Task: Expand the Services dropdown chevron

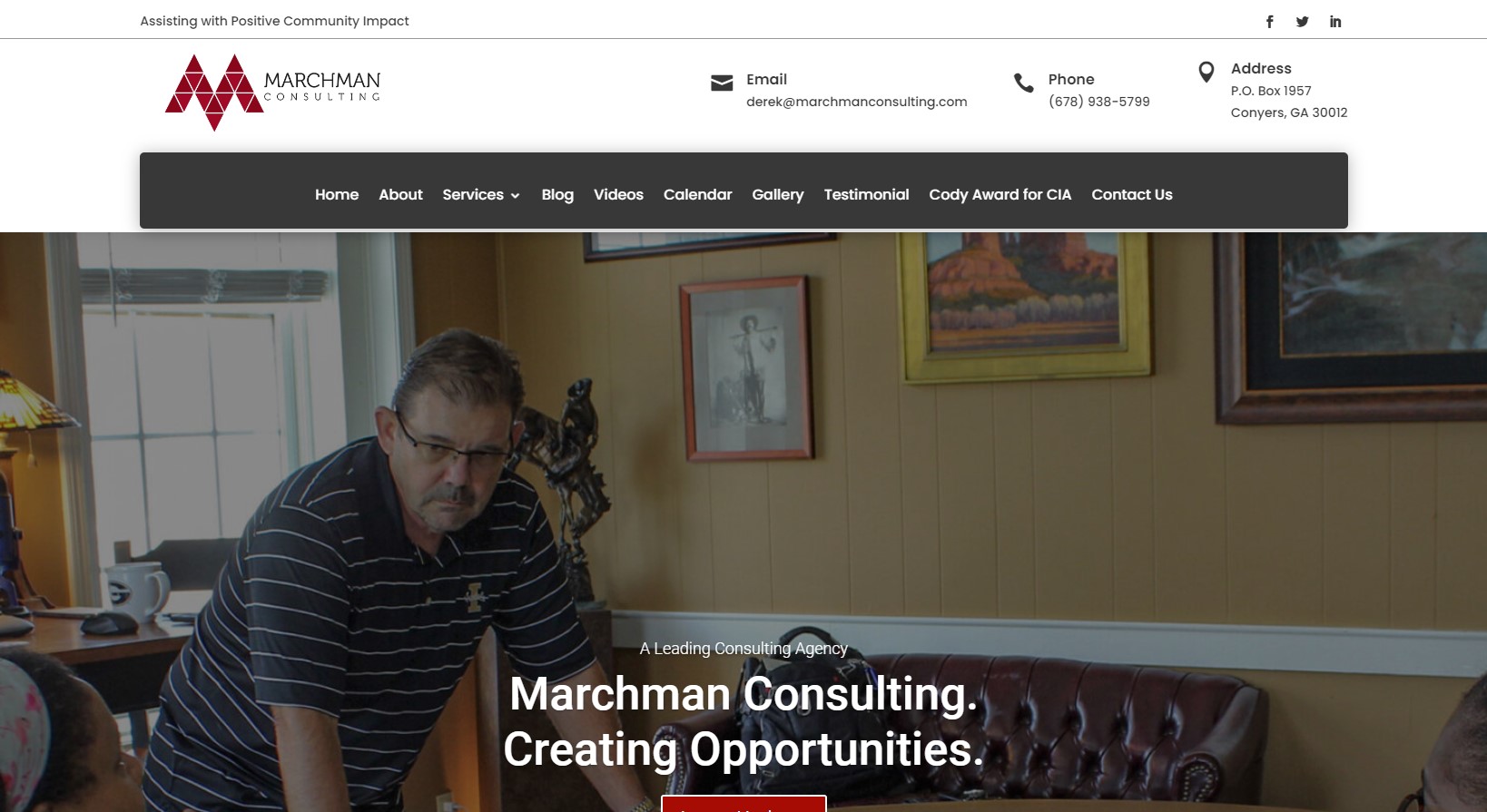Action: 516,196
